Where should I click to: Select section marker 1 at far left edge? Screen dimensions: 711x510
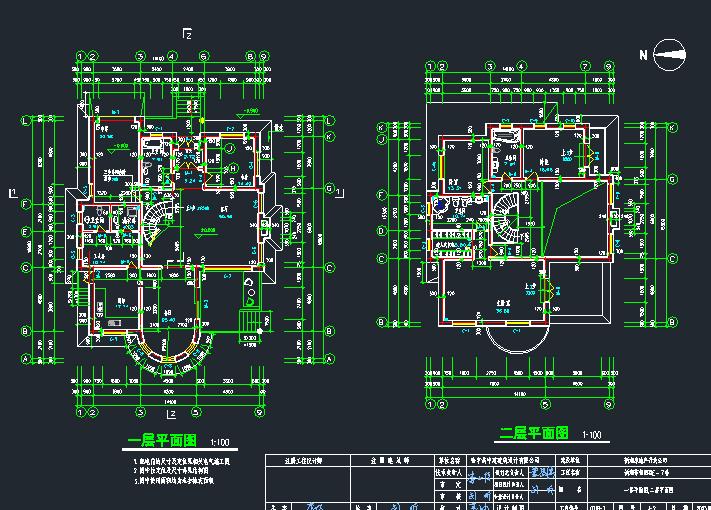click(11, 192)
